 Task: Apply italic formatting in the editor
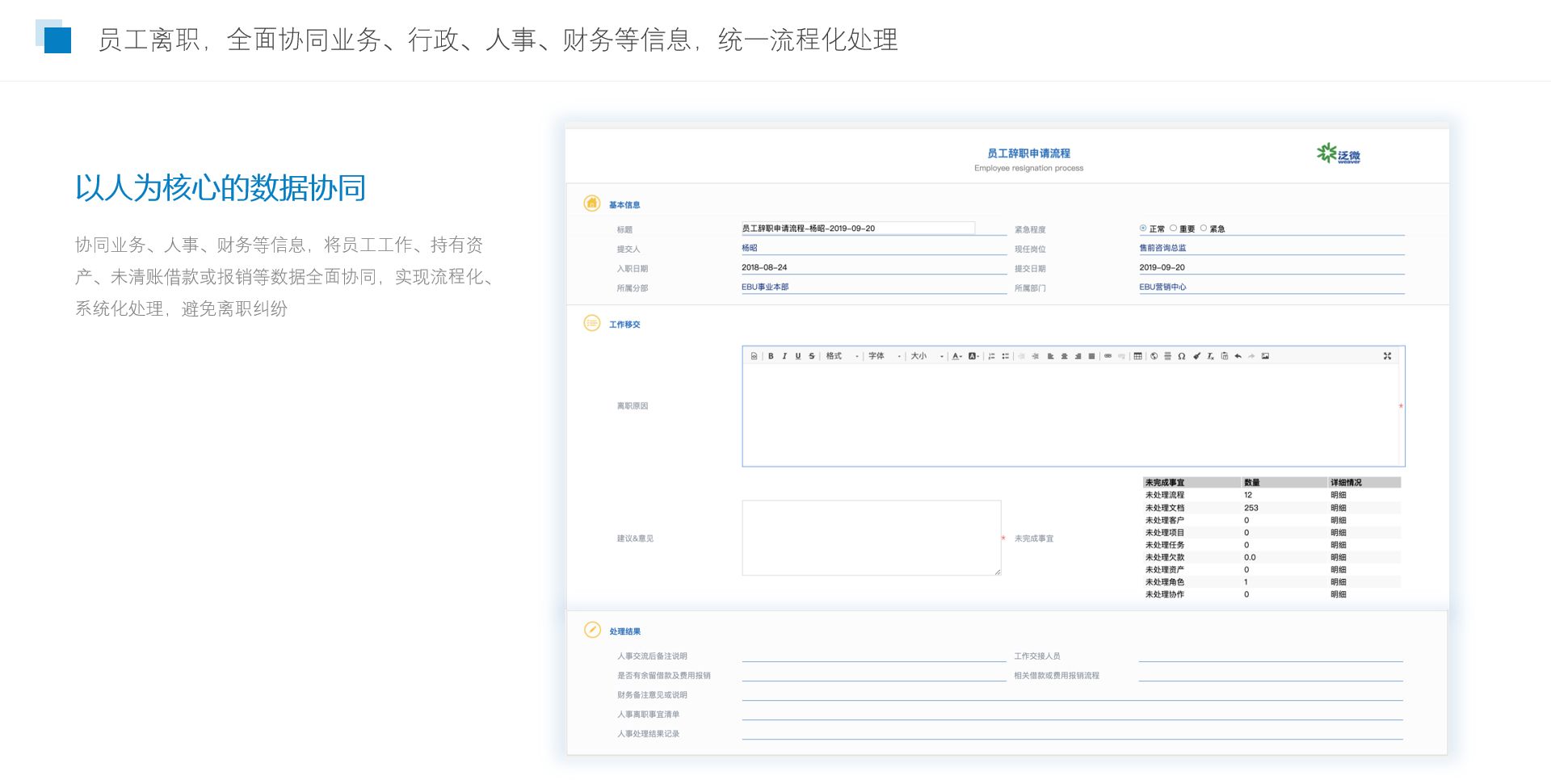click(784, 356)
